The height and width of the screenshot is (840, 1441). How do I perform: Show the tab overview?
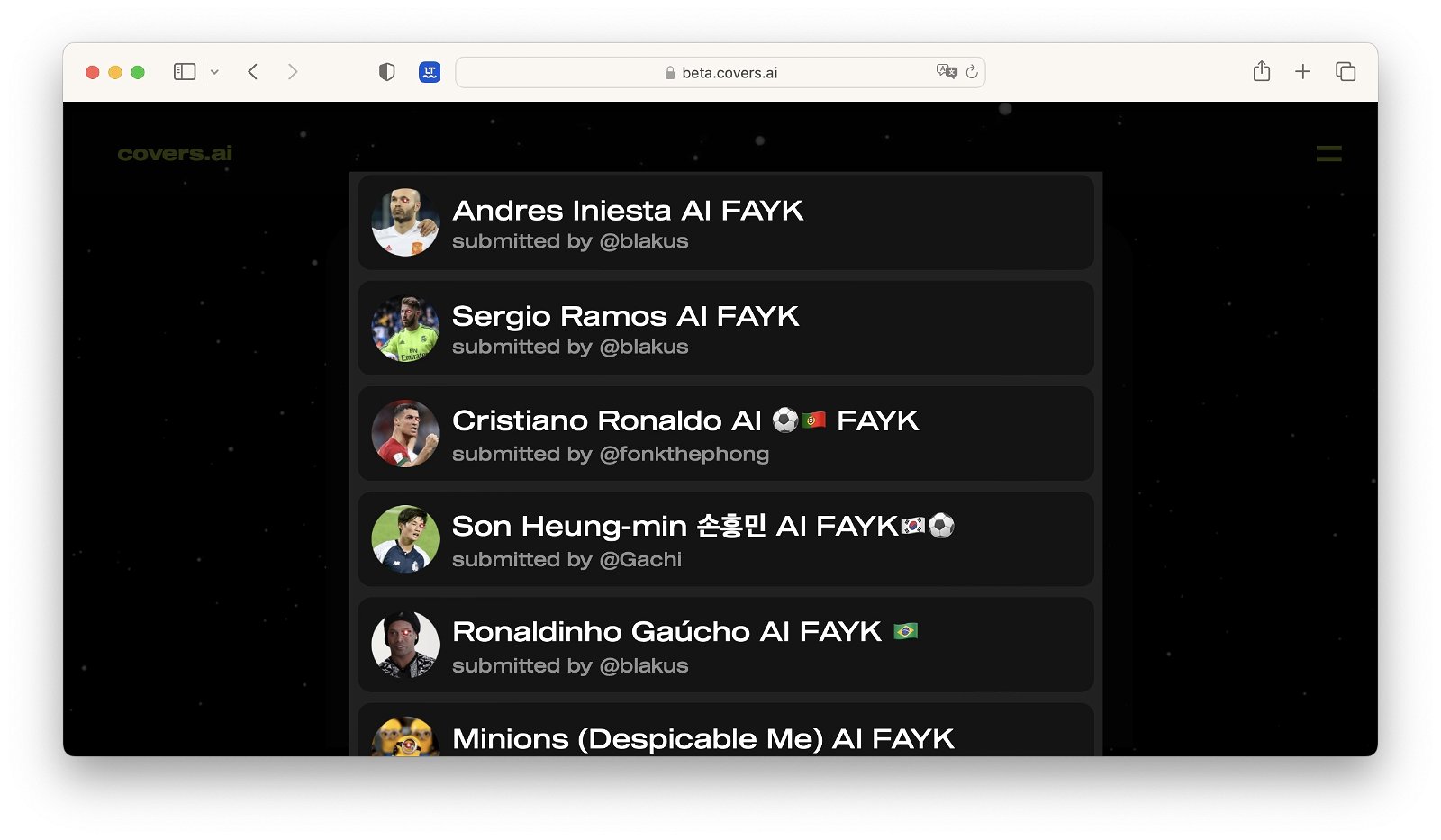[1346, 72]
